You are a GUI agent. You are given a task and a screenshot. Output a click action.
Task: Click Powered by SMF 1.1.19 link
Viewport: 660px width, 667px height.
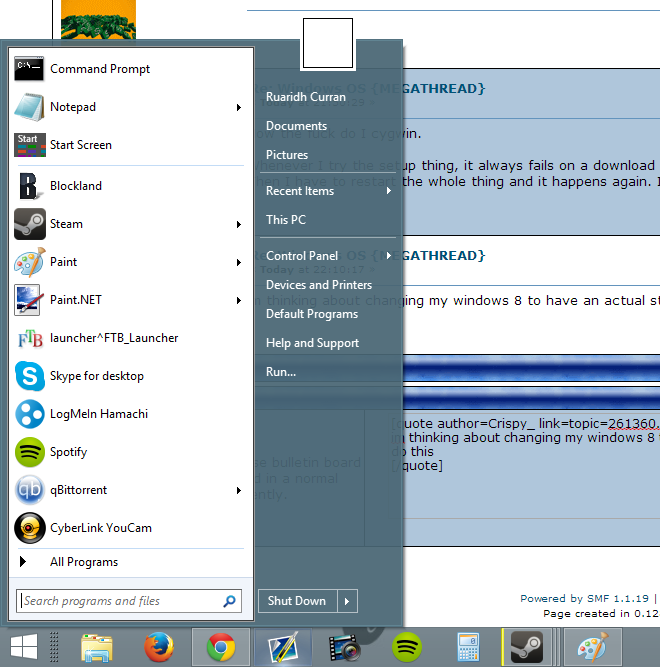(x=584, y=599)
